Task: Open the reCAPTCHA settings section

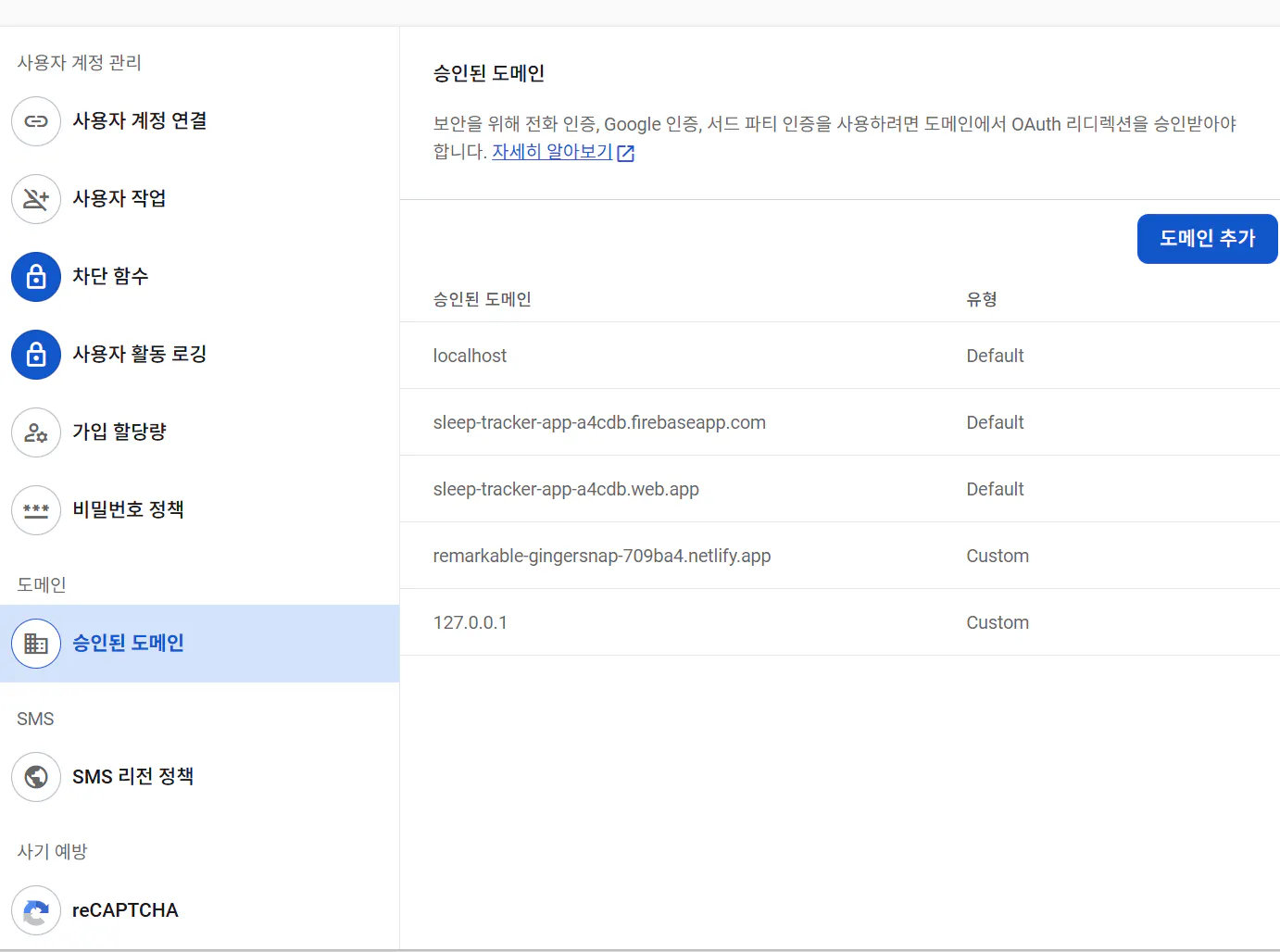Action: point(125,910)
